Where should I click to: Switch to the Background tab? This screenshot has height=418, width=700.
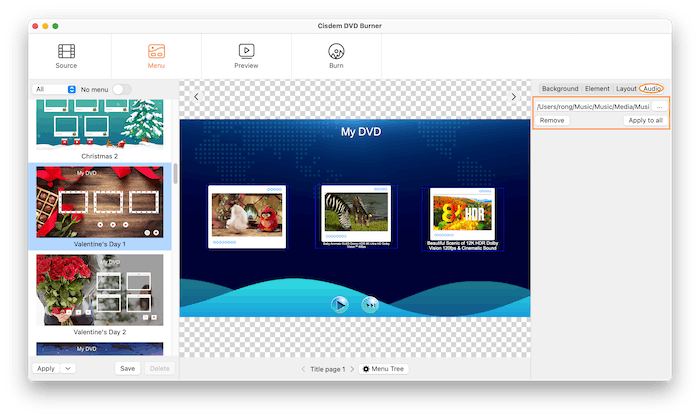(x=559, y=89)
